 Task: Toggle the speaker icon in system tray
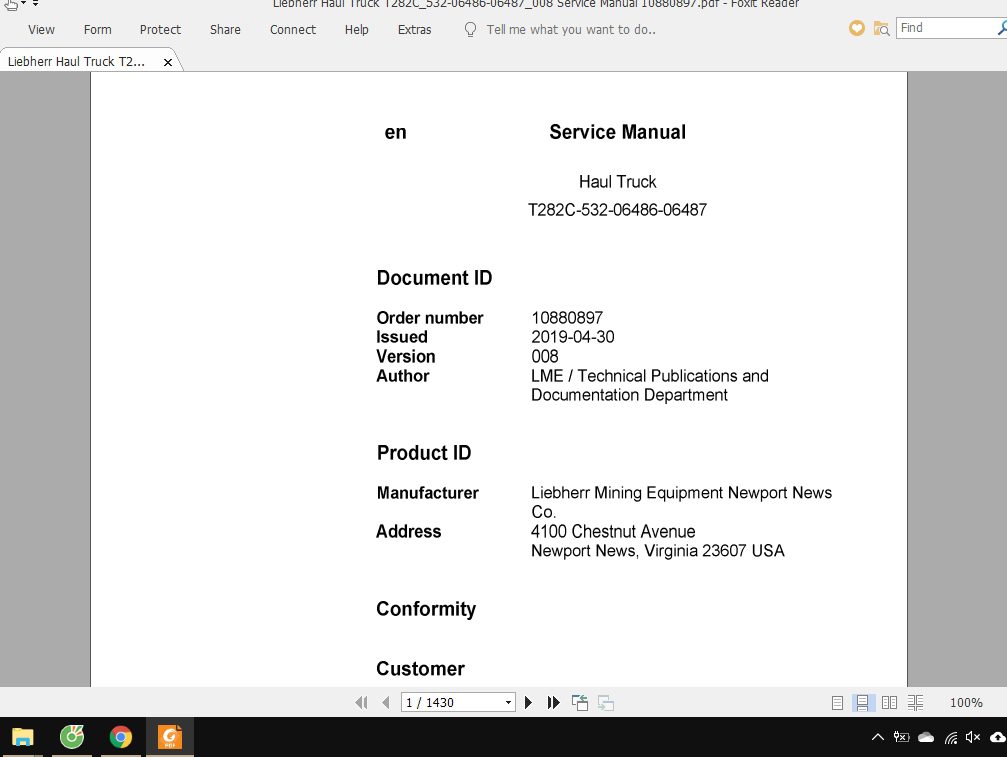[x=973, y=737]
